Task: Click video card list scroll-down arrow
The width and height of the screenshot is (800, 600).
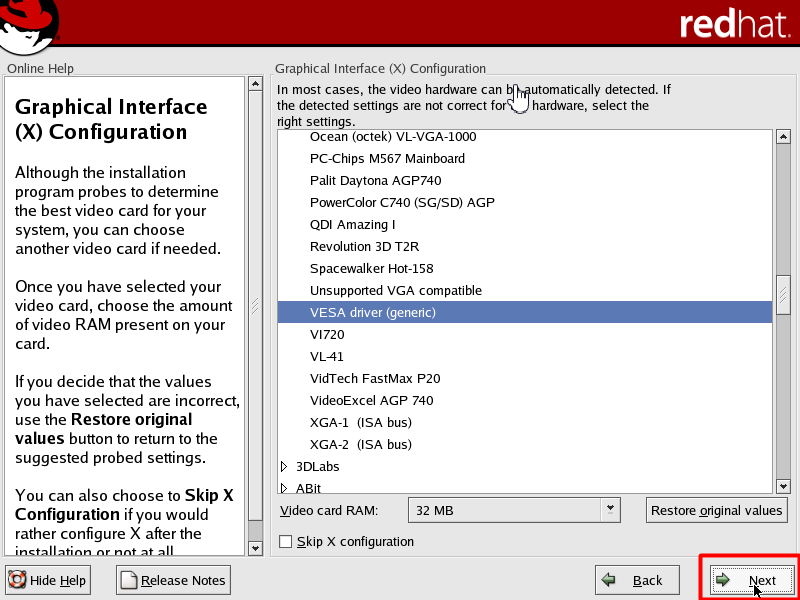Action: (x=783, y=486)
